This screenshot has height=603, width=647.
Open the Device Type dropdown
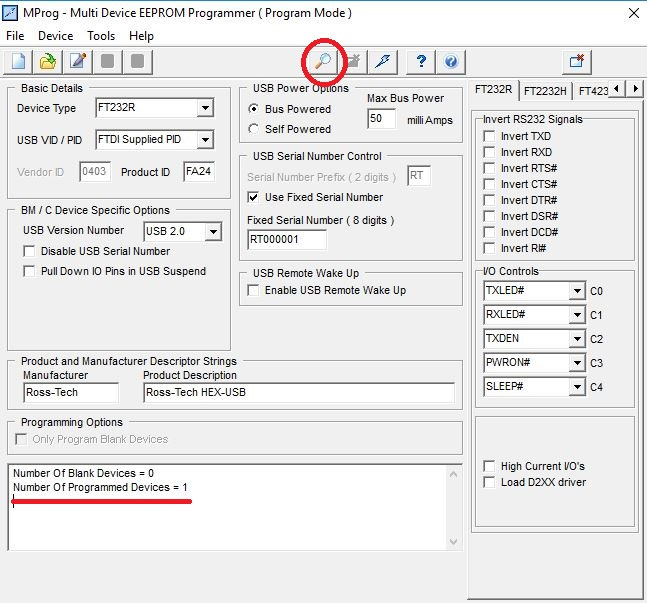pyautogui.click(x=205, y=108)
